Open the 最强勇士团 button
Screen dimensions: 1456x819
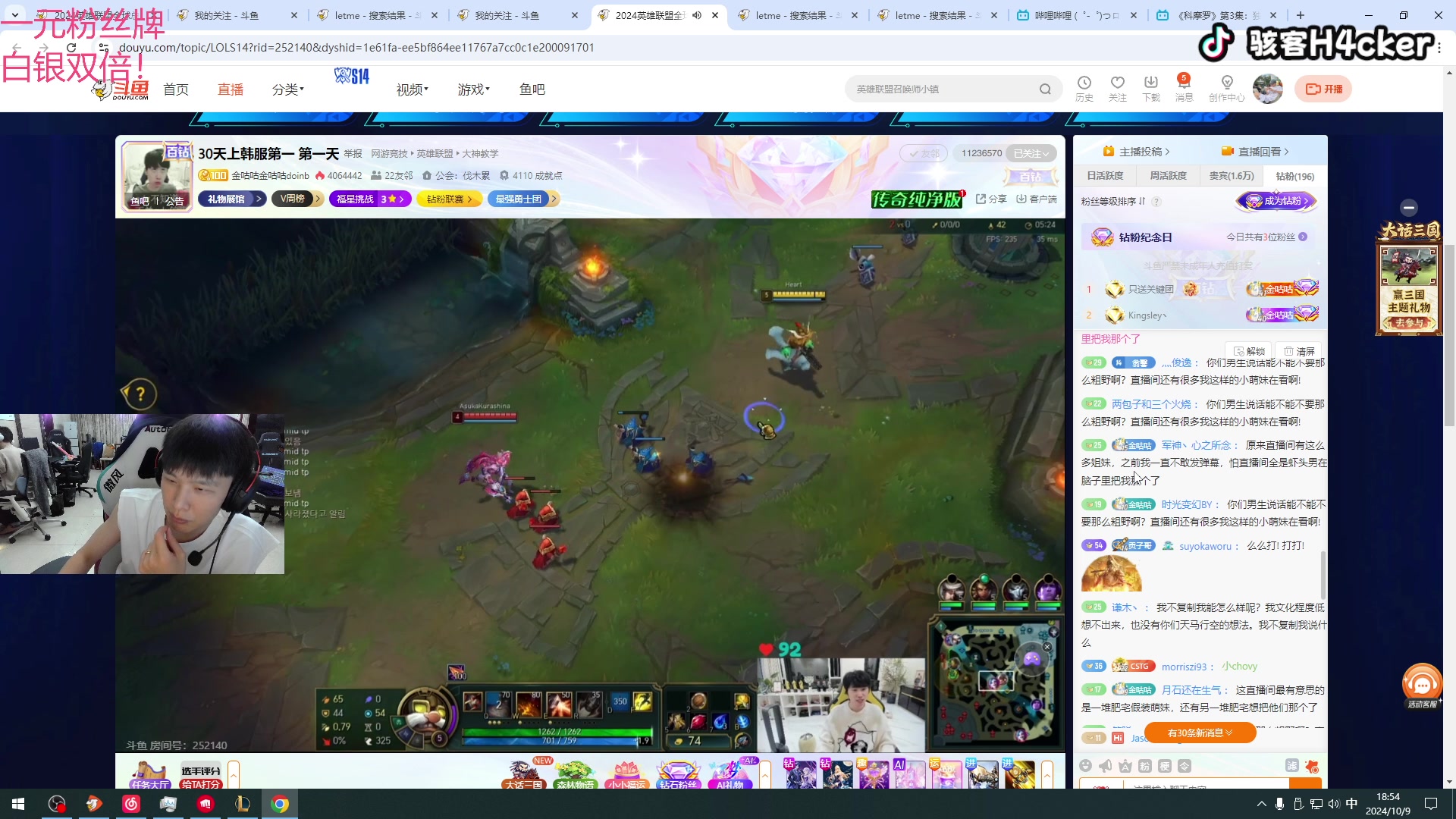tap(522, 199)
